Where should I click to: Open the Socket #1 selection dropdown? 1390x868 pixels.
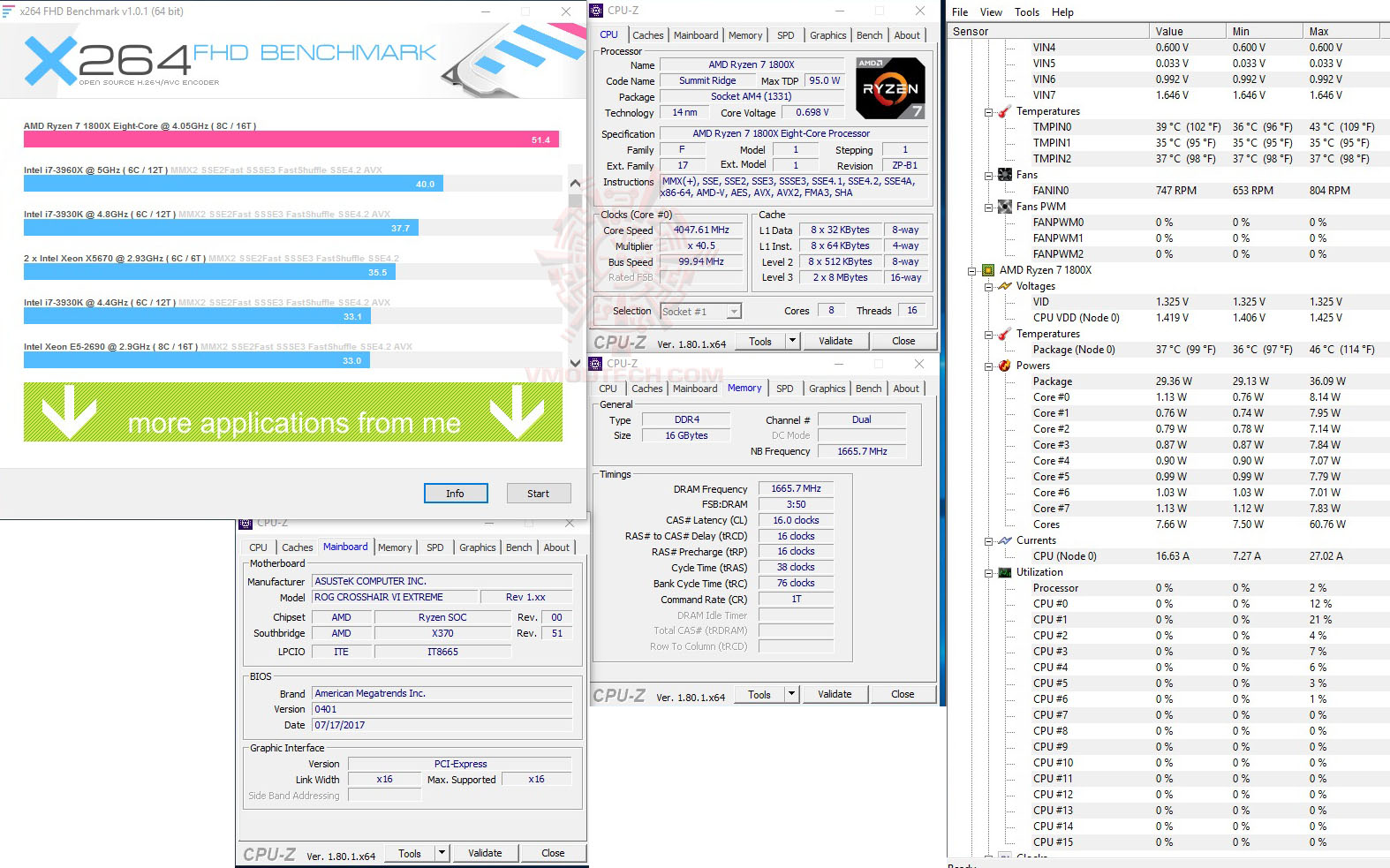click(734, 311)
